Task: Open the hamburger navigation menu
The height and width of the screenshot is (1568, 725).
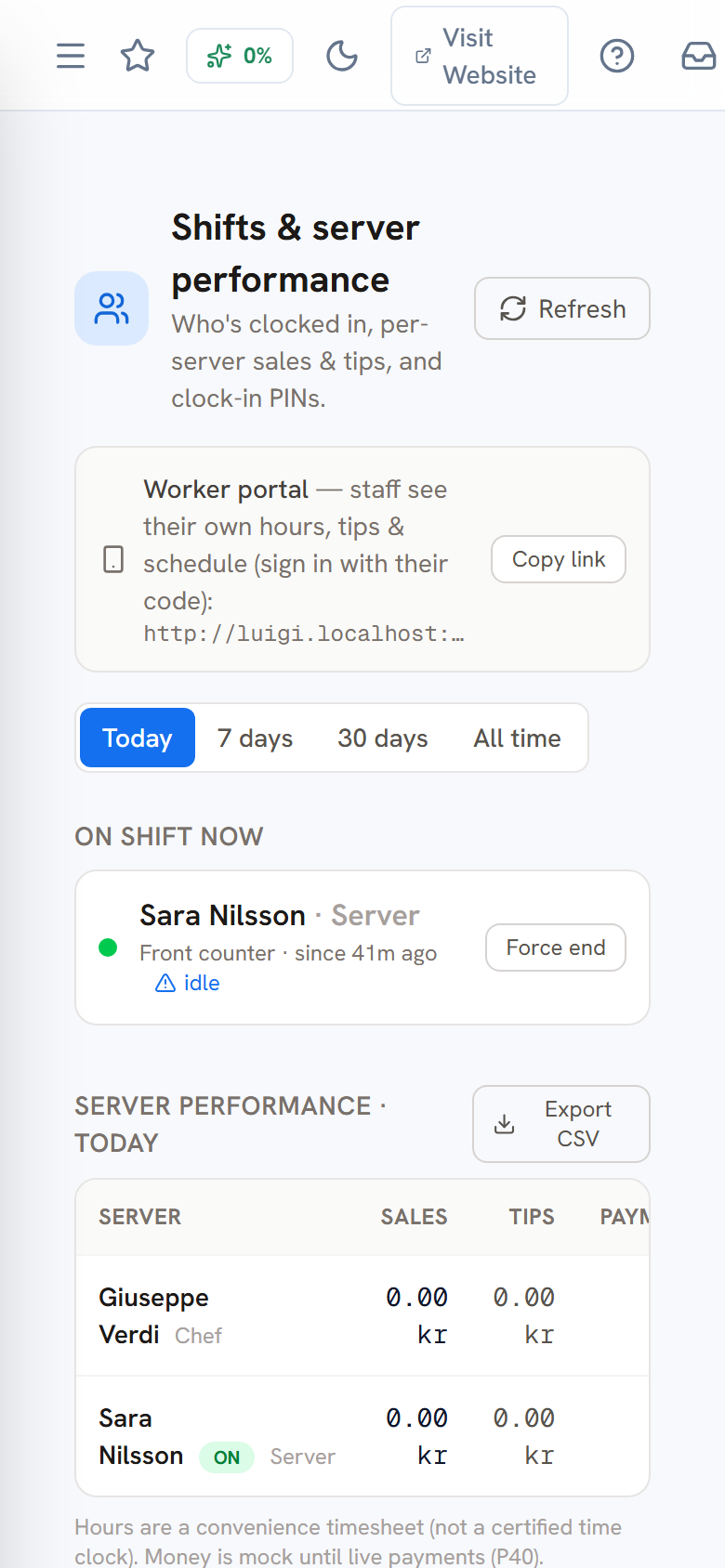Action: coord(71,56)
